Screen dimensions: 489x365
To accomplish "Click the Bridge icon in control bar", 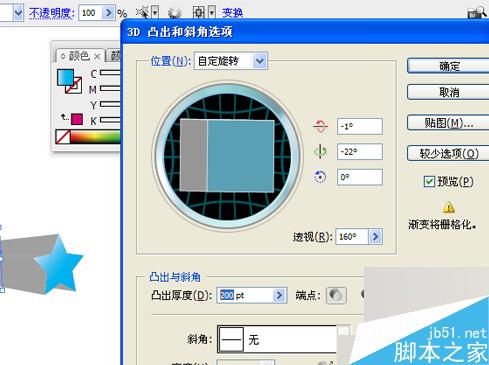I will [476, 13].
